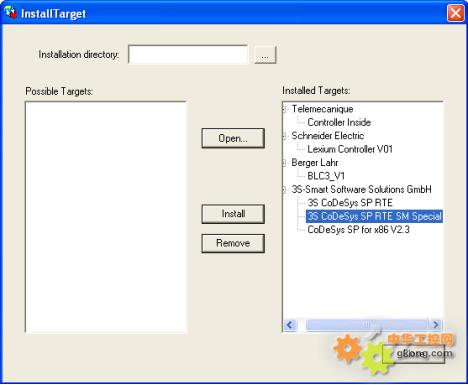Focus the Installation directory input field

(x=188, y=54)
